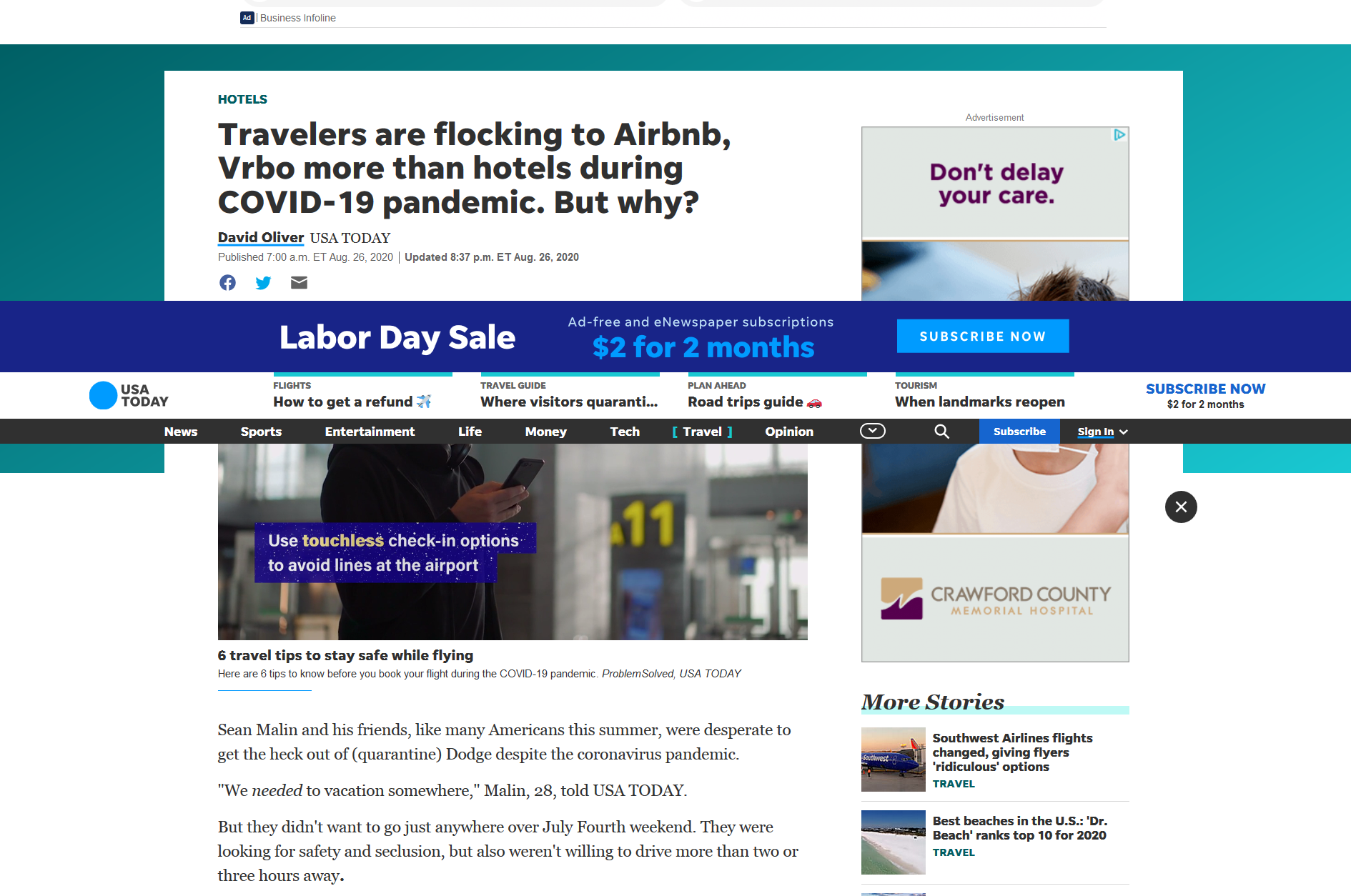Click the AdChoices icon on advertisement
1351x896 pixels.
(x=1120, y=134)
